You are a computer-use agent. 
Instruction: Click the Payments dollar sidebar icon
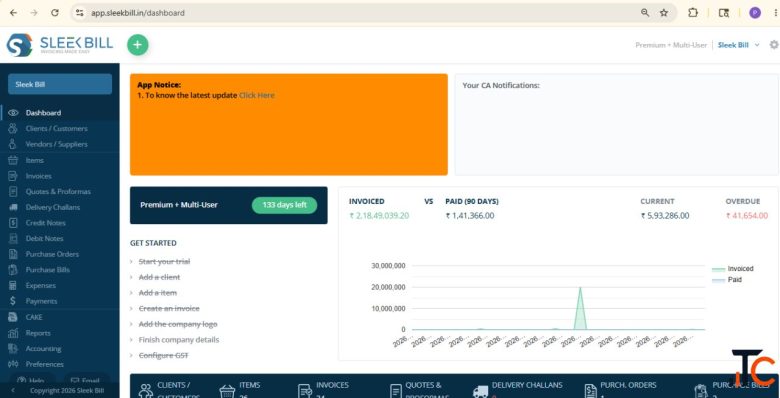(x=13, y=301)
